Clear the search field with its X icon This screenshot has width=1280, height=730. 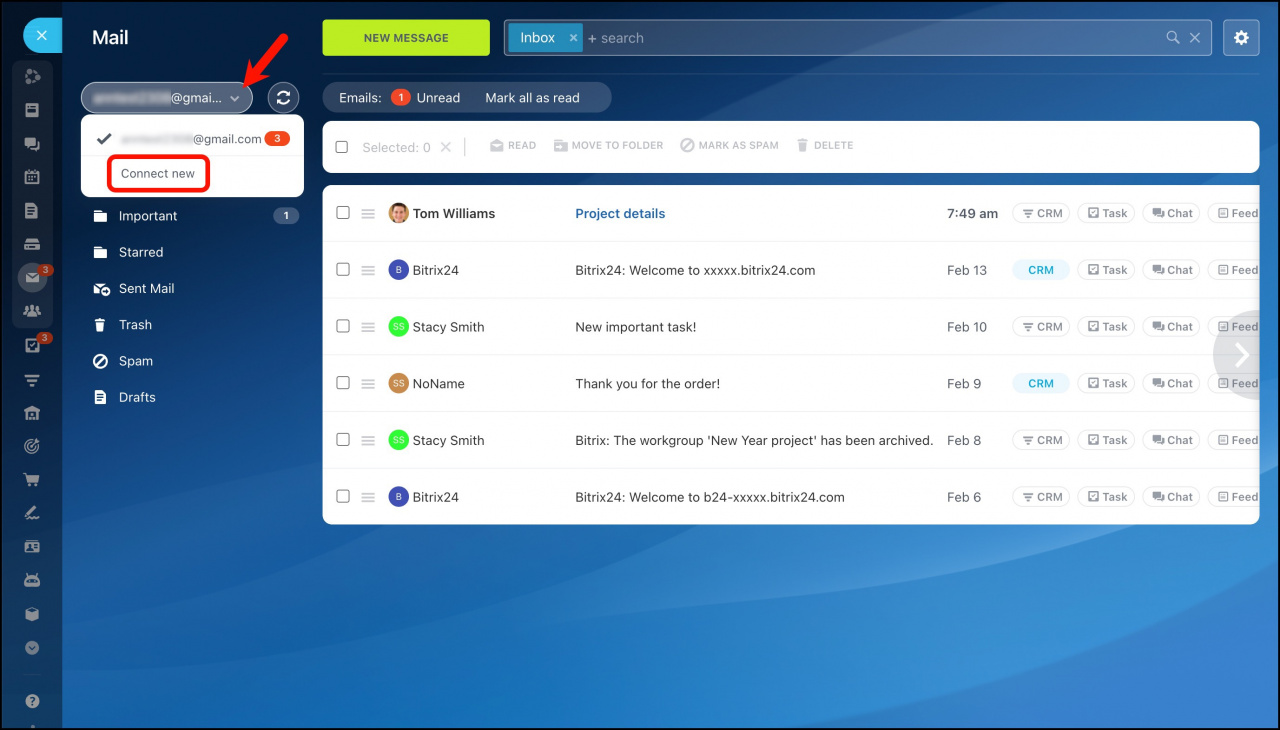coord(1195,38)
